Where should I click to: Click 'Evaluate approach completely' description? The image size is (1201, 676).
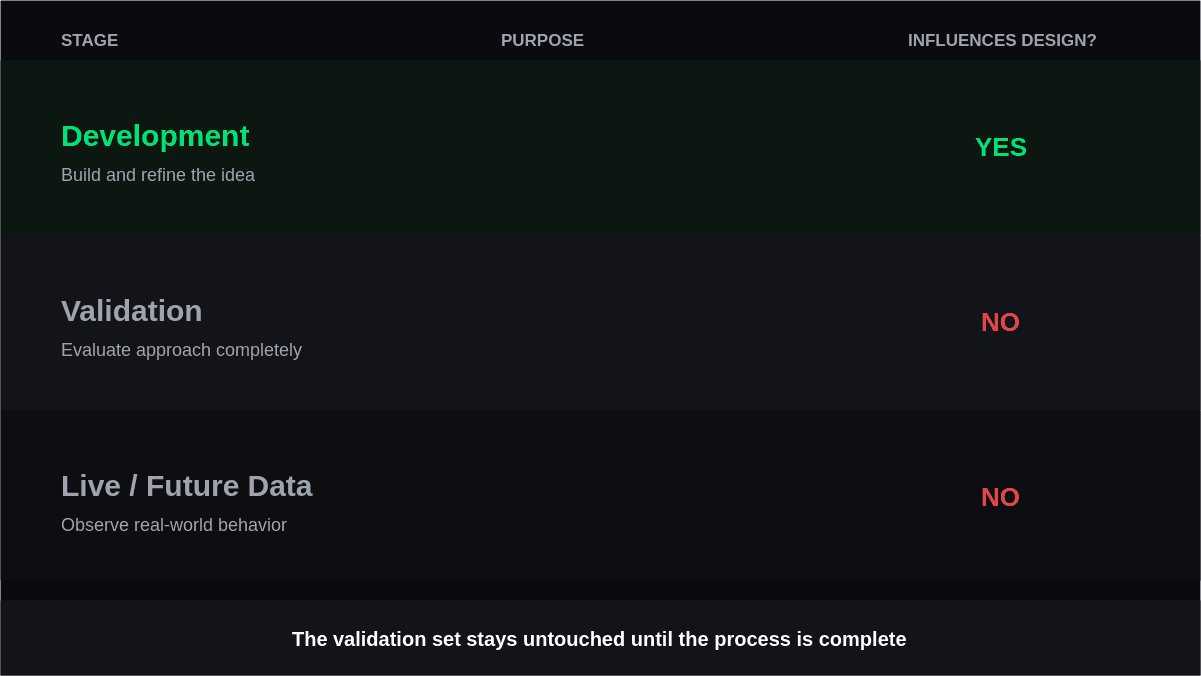coord(181,350)
